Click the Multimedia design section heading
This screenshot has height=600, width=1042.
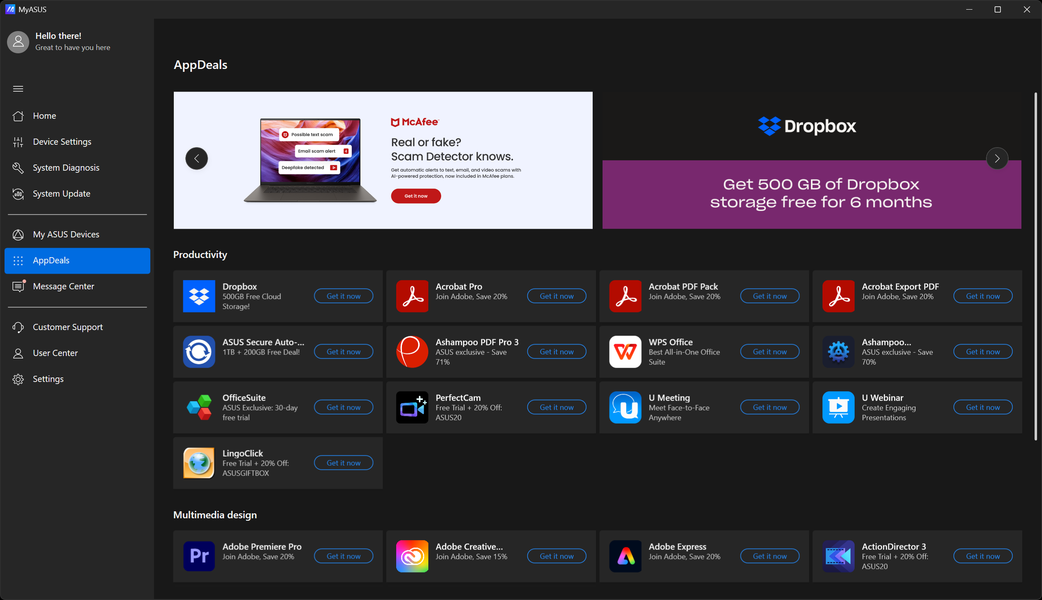[x=215, y=515]
